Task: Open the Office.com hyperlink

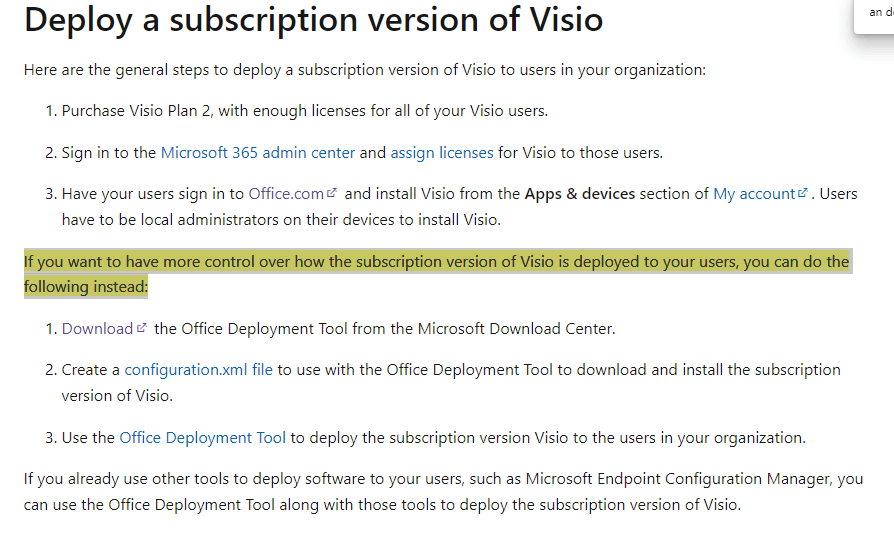Action: (x=286, y=194)
